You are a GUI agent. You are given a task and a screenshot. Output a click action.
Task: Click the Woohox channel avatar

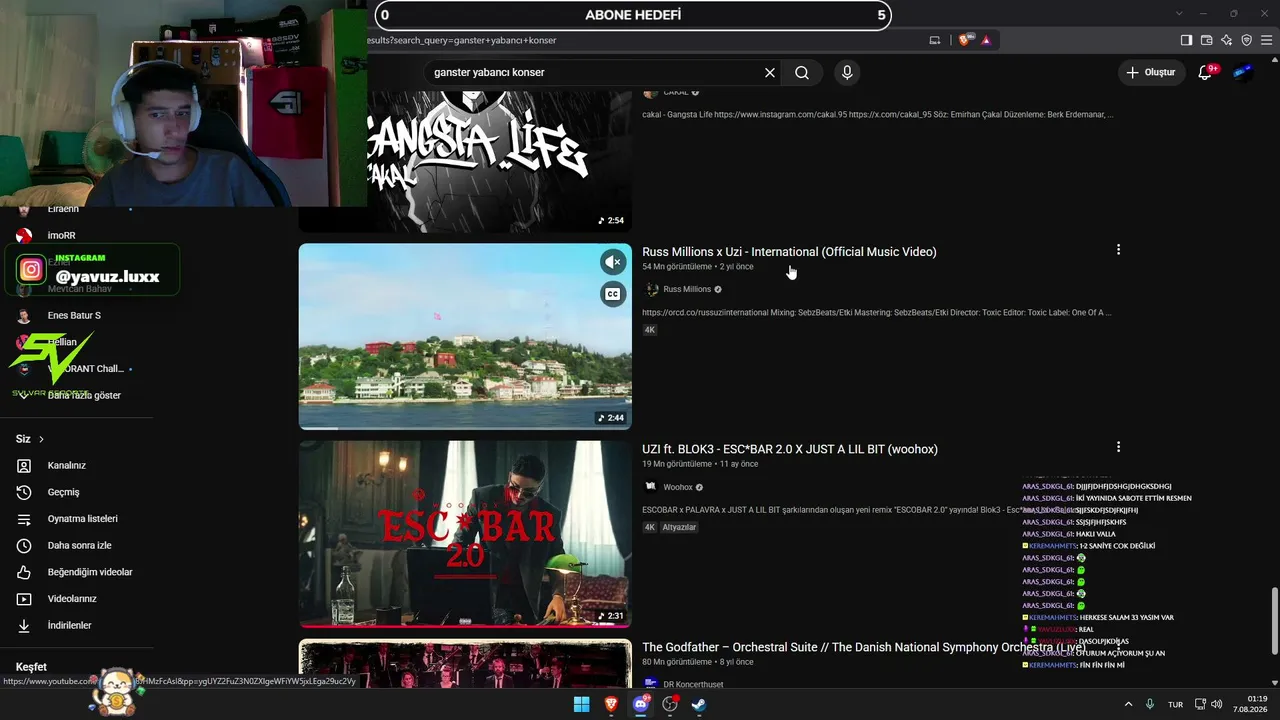(651, 487)
